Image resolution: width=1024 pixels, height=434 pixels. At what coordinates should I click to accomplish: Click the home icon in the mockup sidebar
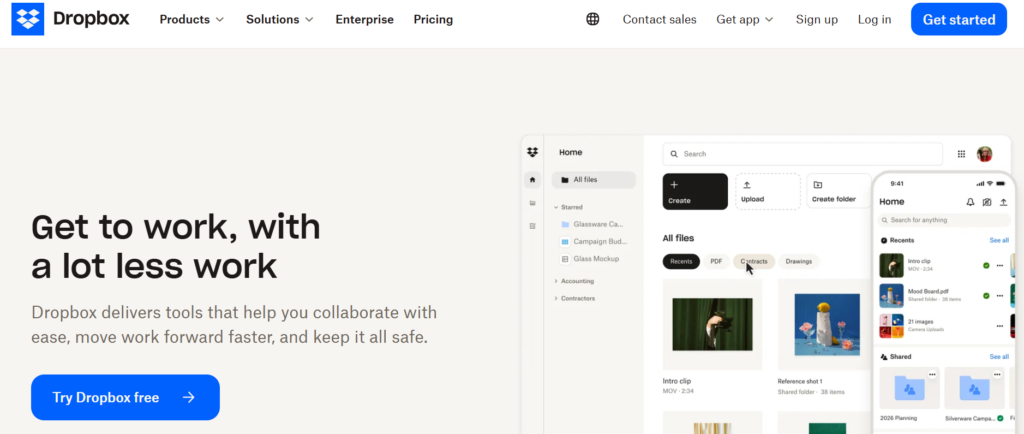pos(532,180)
